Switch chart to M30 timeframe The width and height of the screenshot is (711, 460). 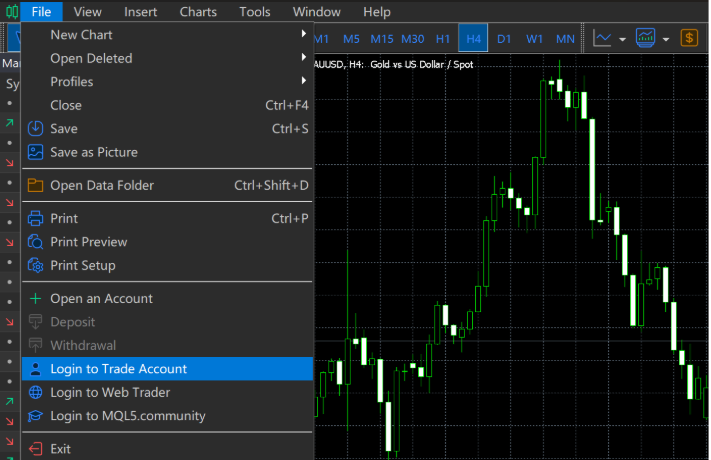413,39
